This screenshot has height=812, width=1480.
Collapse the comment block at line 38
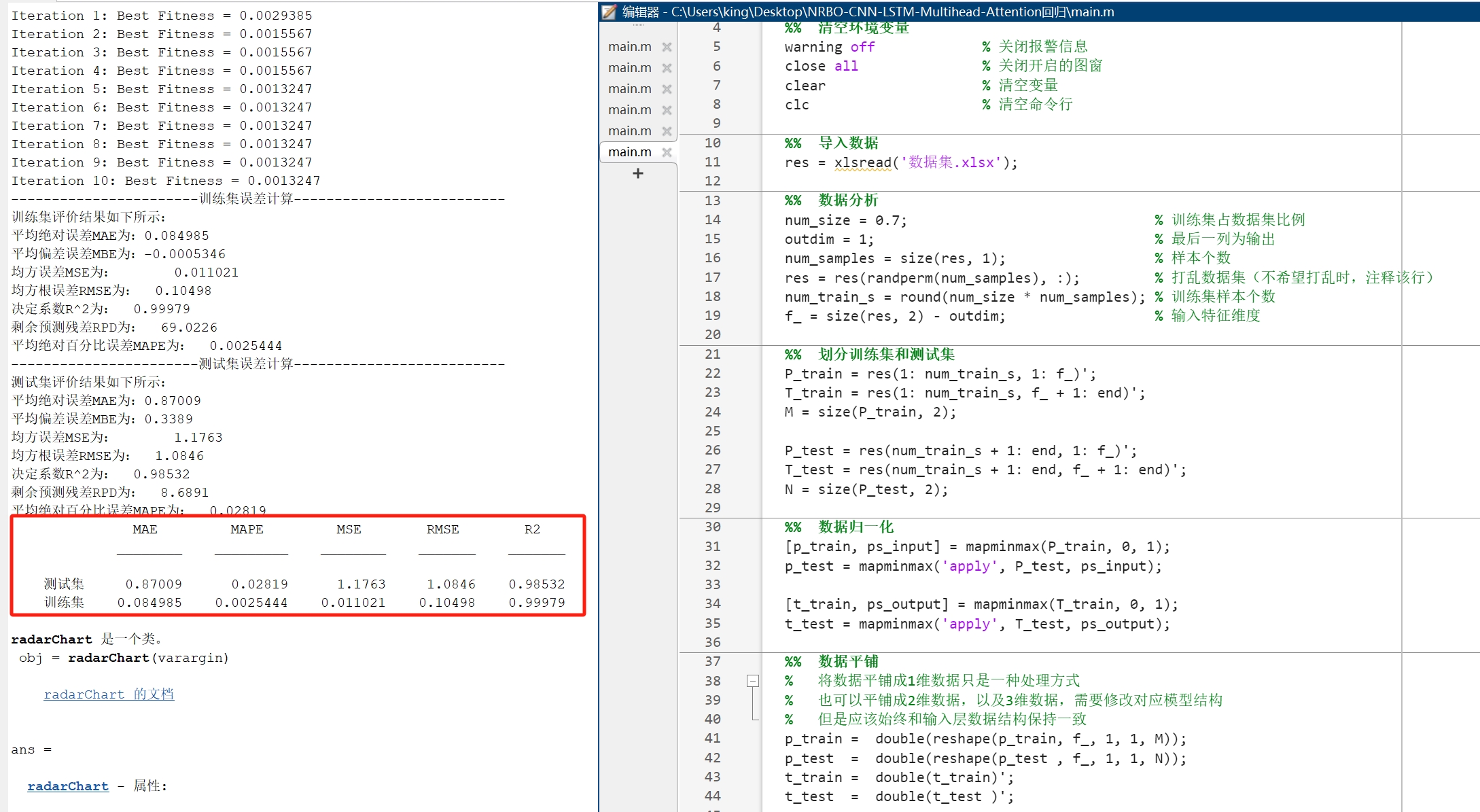(753, 681)
